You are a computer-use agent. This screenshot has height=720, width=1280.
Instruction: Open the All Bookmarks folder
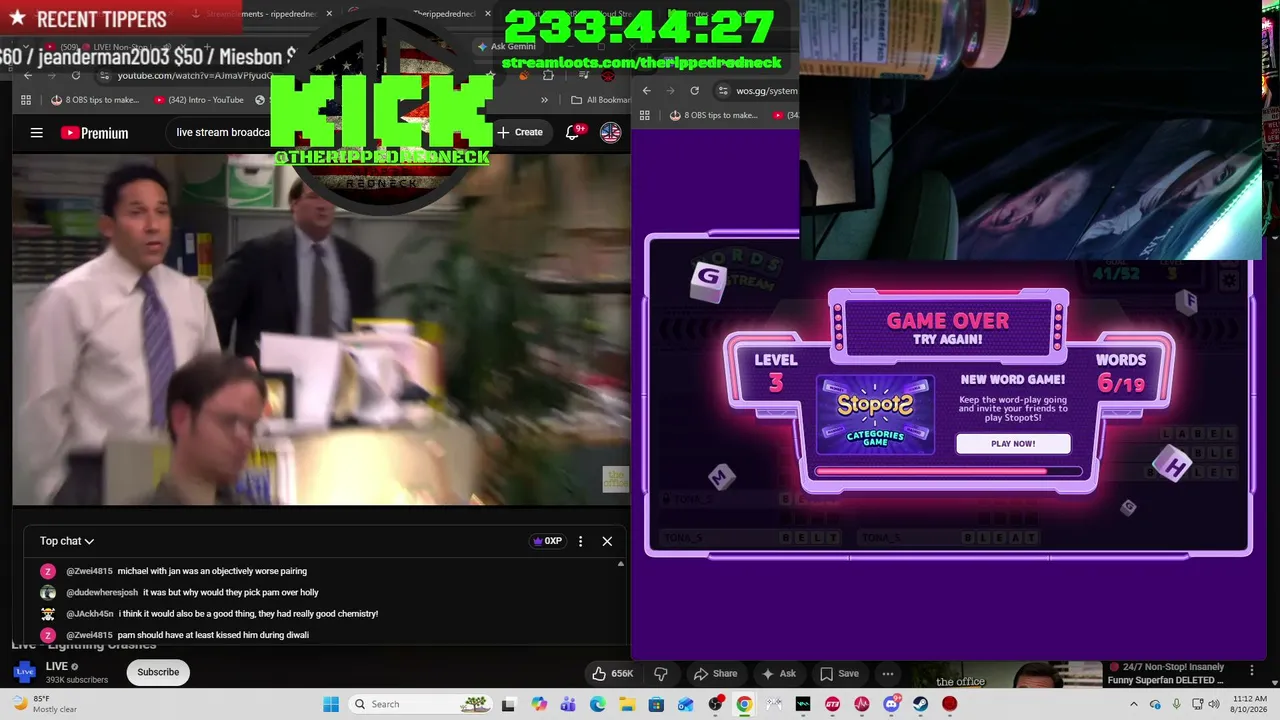[x=600, y=100]
